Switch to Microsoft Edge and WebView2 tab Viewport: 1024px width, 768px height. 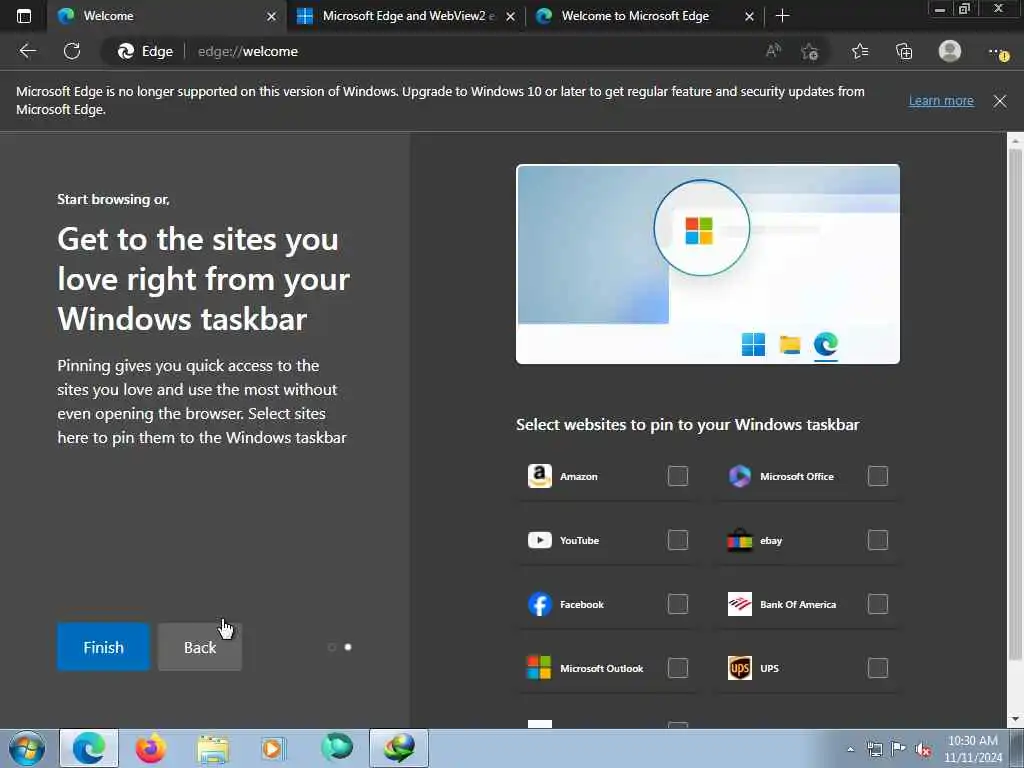pos(405,16)
